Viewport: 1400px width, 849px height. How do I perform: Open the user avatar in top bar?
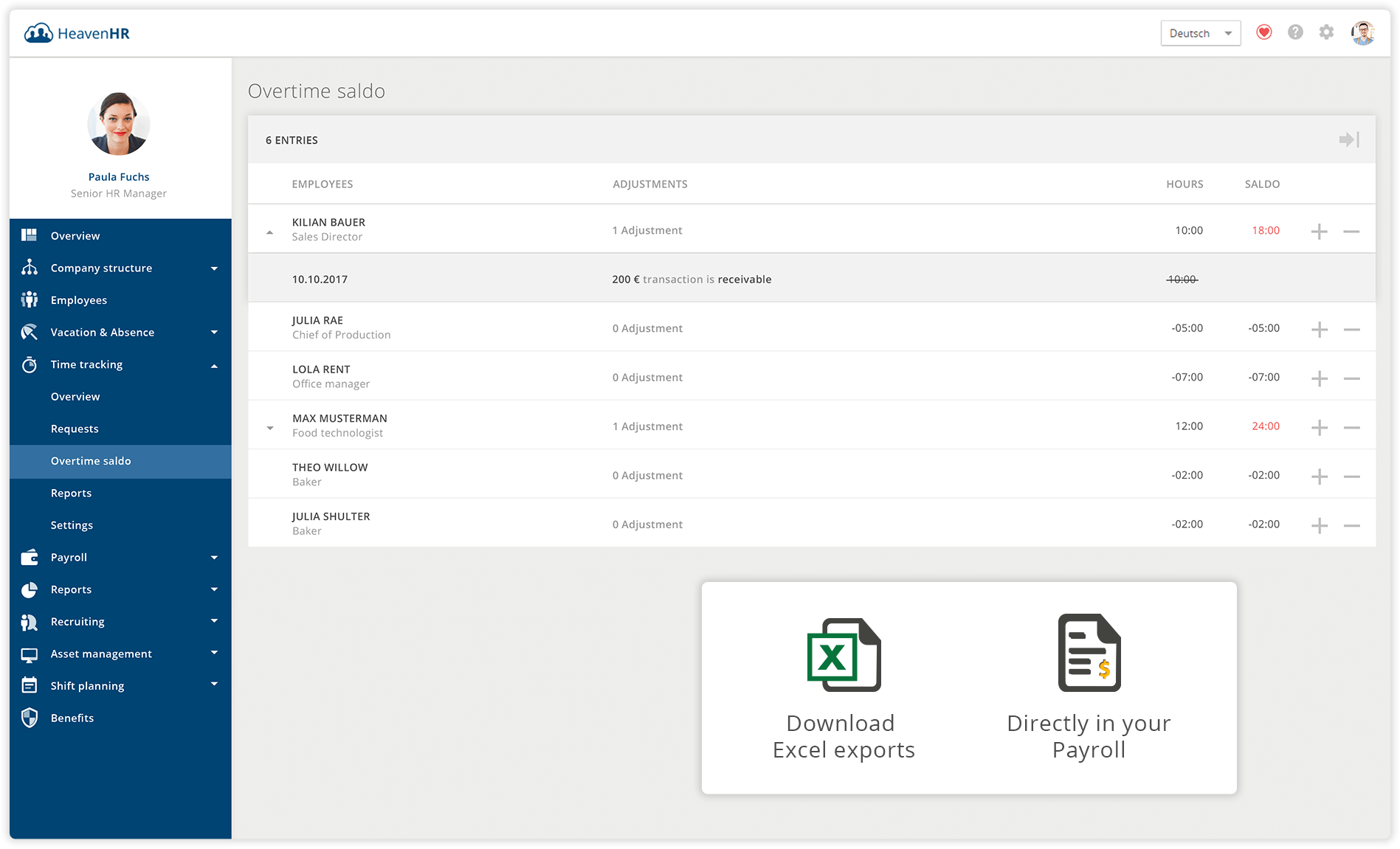tap(1363, 32)
